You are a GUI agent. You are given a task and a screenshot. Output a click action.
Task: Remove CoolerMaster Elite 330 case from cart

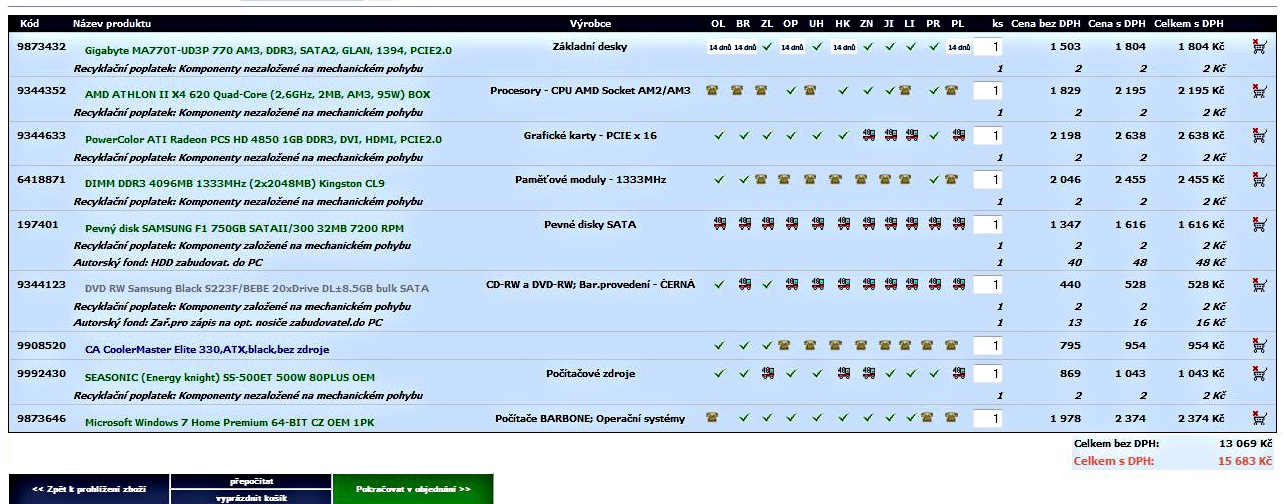pyautogui.click(x=1259, y=346)
